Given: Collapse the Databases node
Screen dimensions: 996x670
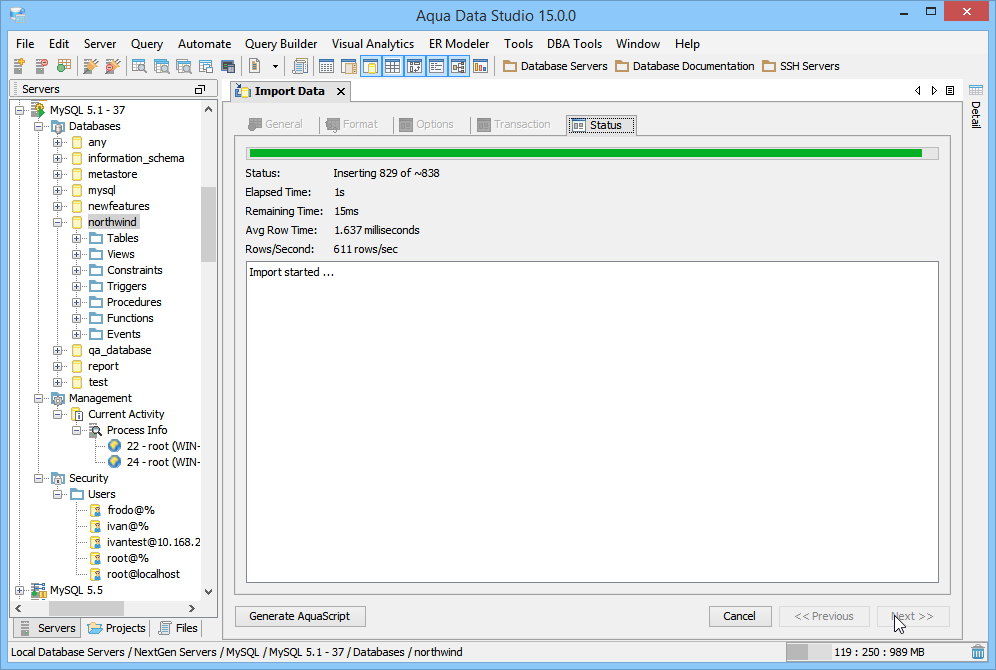Looking at the screenshot, I should 39,126.
